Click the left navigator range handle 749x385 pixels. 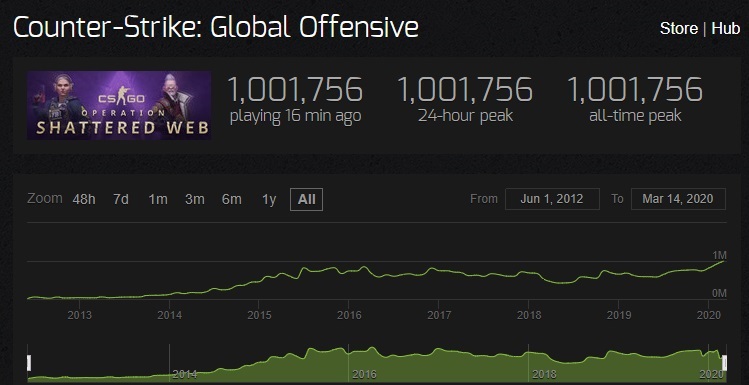point(29,363)
